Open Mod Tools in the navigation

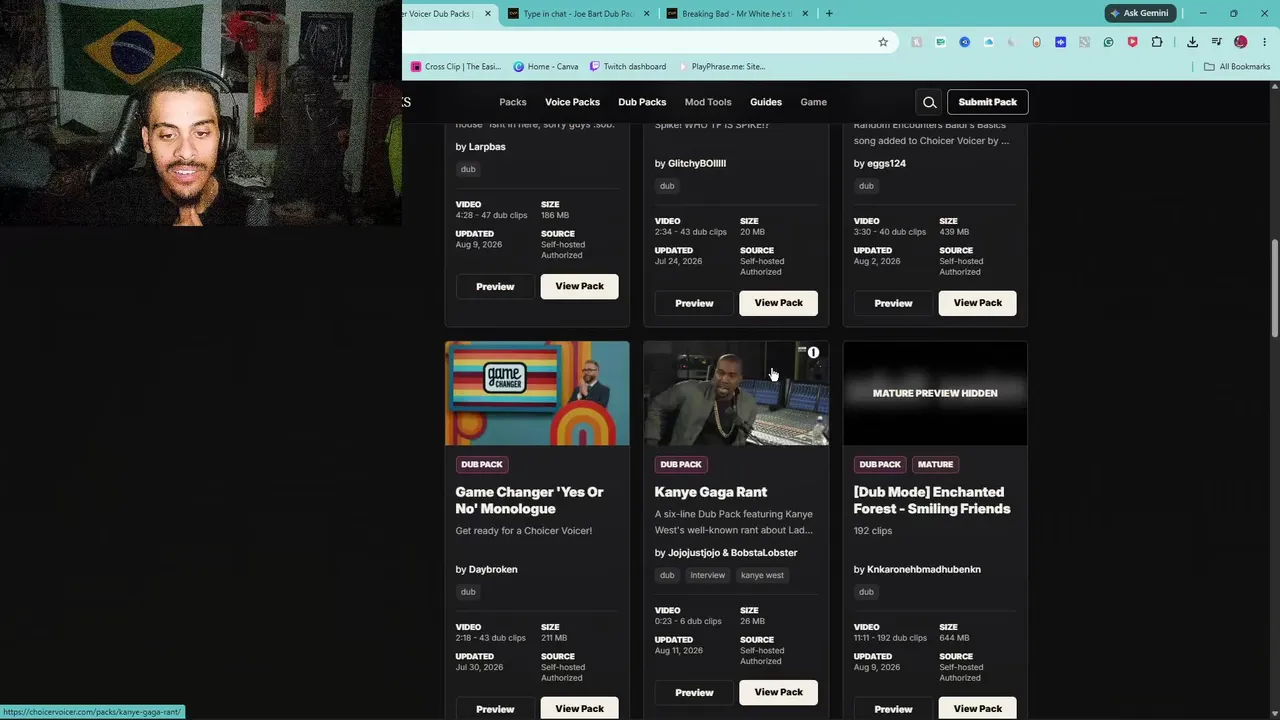coord(708,102)
